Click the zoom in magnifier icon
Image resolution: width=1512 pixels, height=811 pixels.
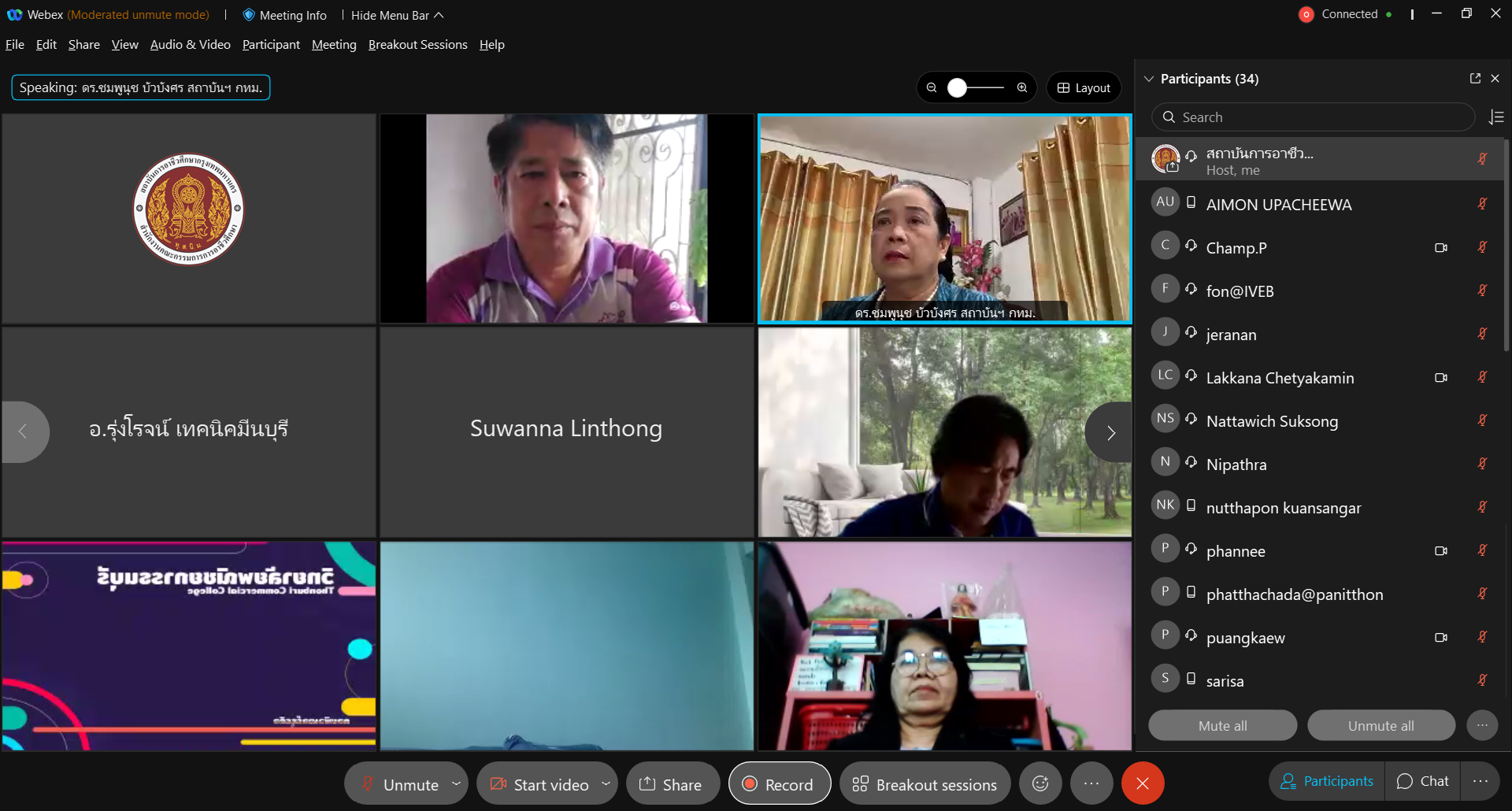pos(1022,87)
